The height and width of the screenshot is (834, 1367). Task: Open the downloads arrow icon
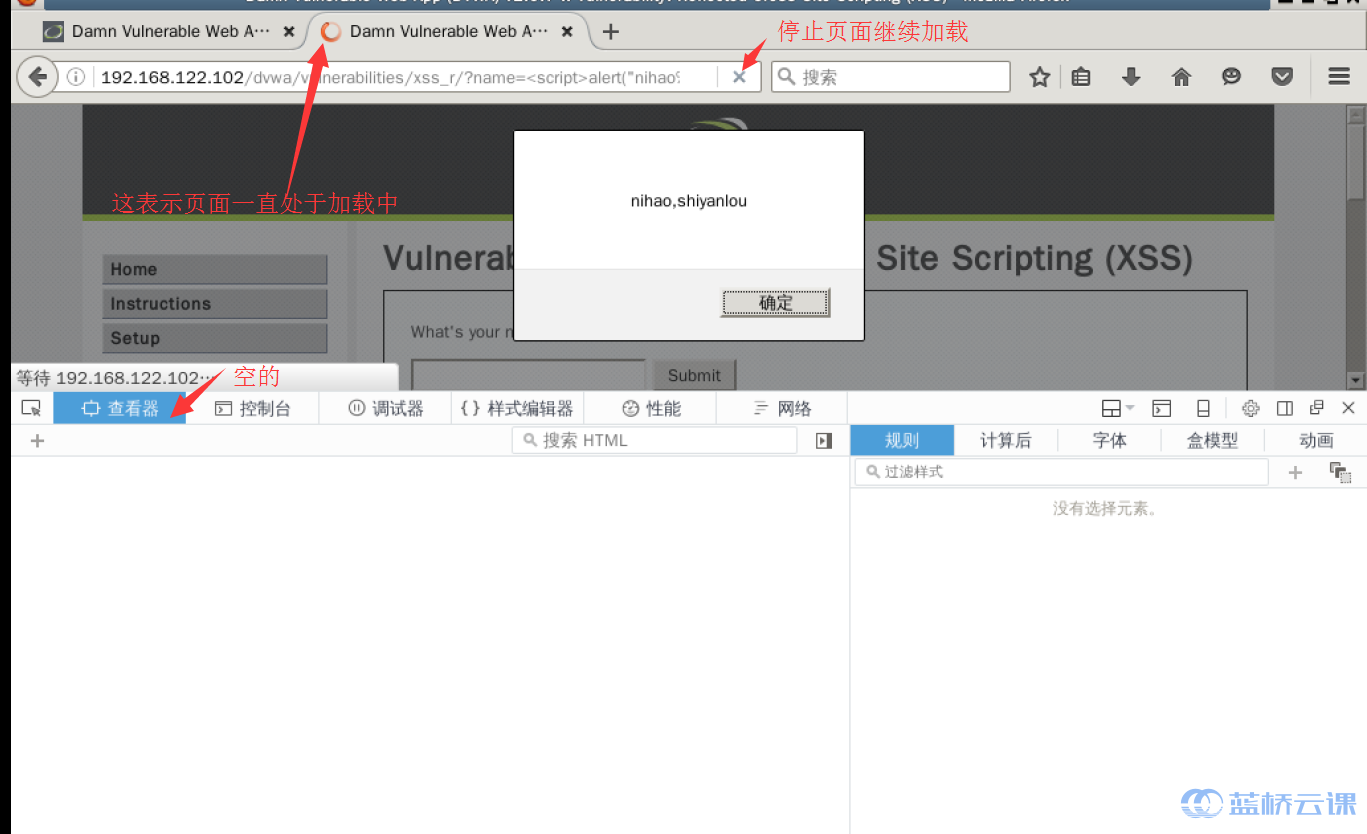point(1131,77)
